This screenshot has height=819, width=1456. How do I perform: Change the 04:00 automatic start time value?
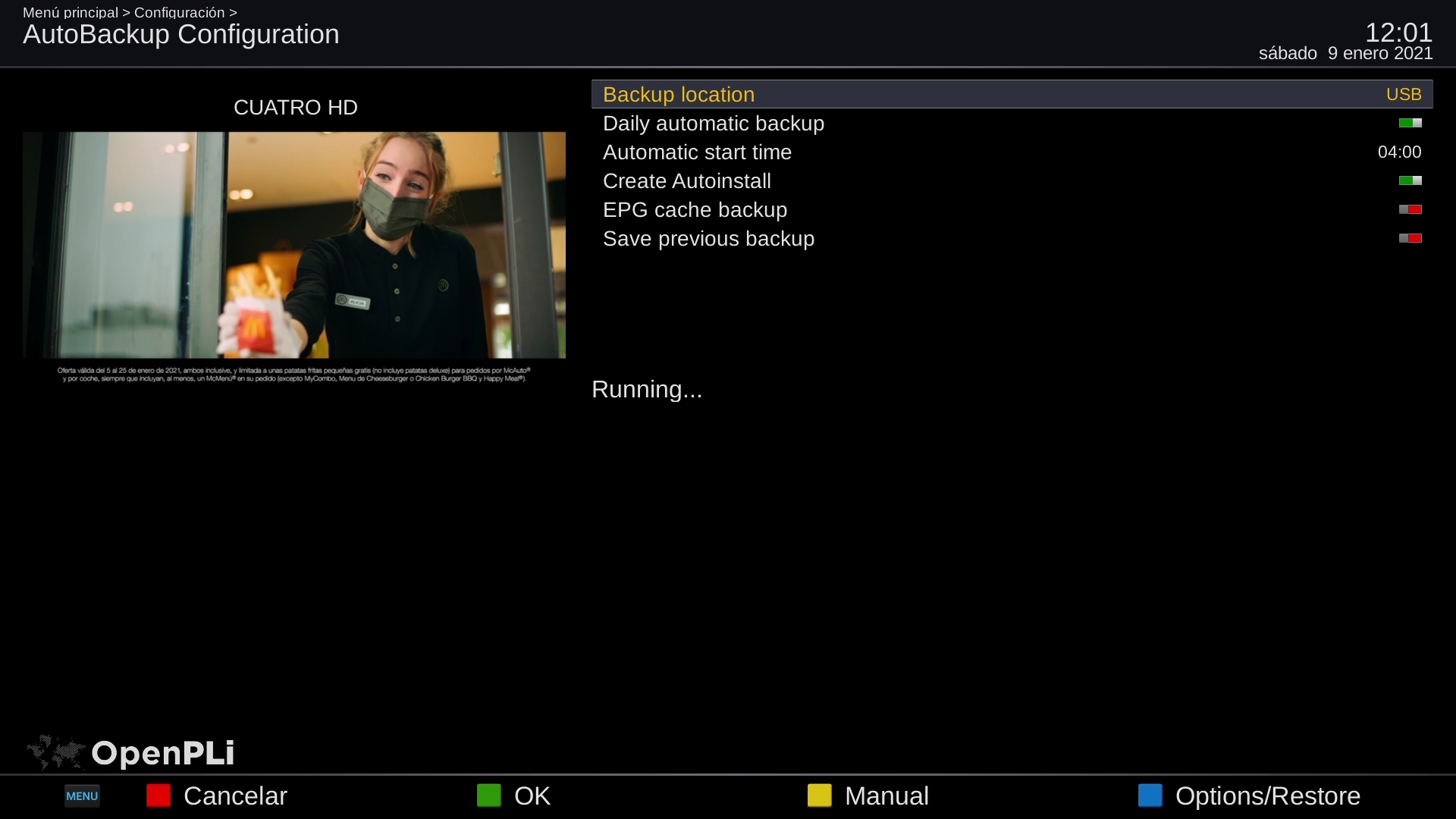(1399, 152)
